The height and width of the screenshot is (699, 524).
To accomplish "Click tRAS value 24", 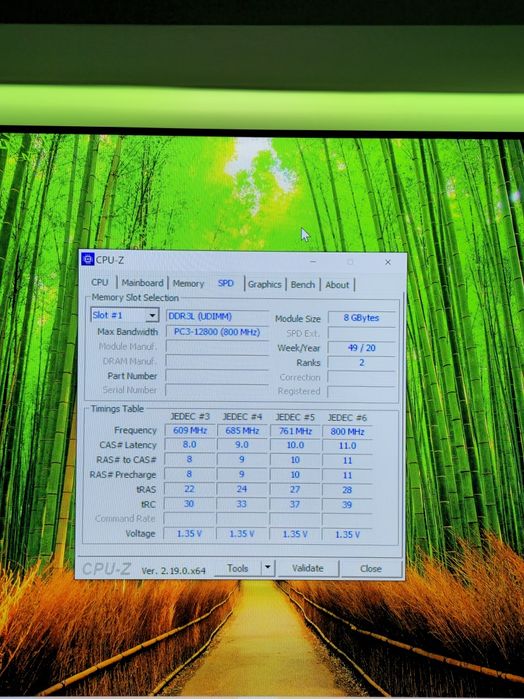I will point(242,489).
